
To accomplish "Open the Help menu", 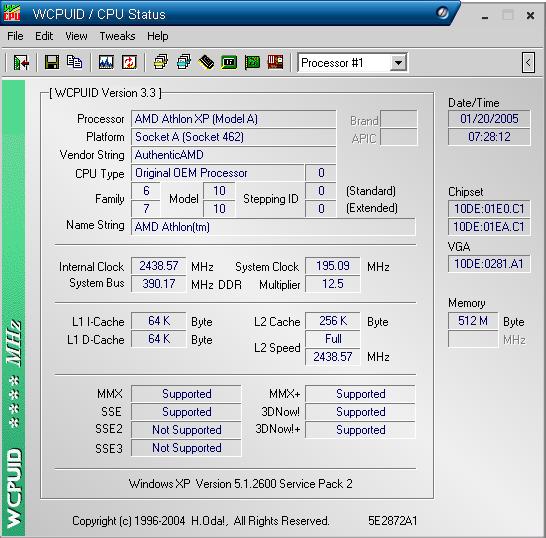I will coord(157,36).
